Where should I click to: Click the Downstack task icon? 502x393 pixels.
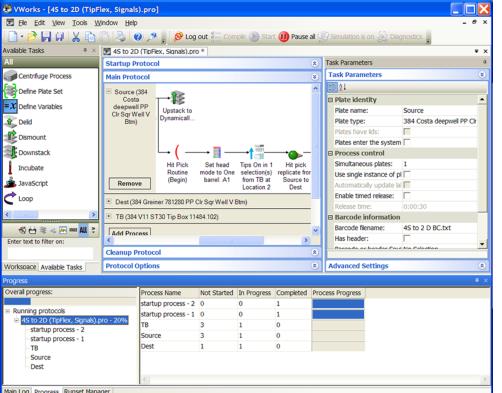(x=10, y=152)
